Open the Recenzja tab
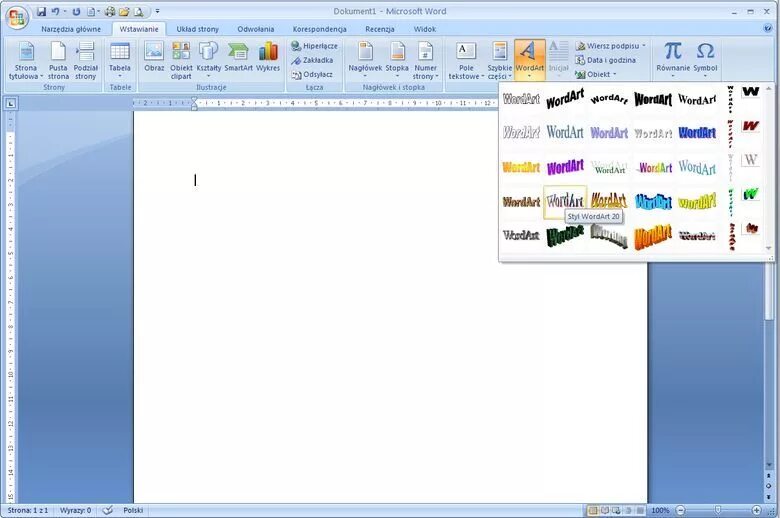The width and height of the screenshot is (780, 518). [x=380, y=29]
